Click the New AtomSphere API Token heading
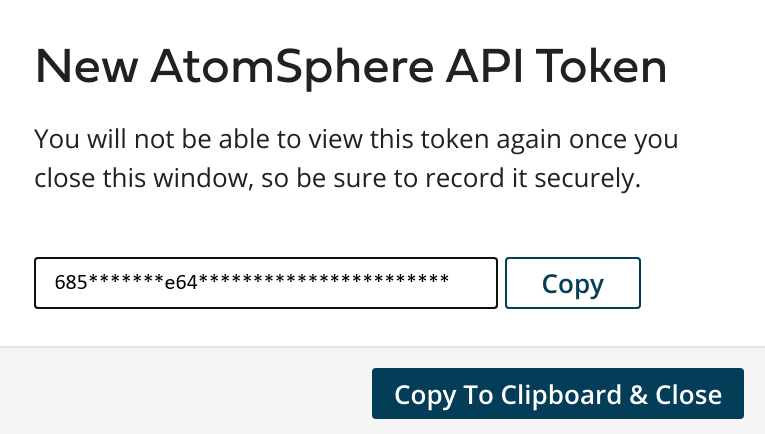The width and height of the screenshot is (765, 434). (x=351, y=67)
